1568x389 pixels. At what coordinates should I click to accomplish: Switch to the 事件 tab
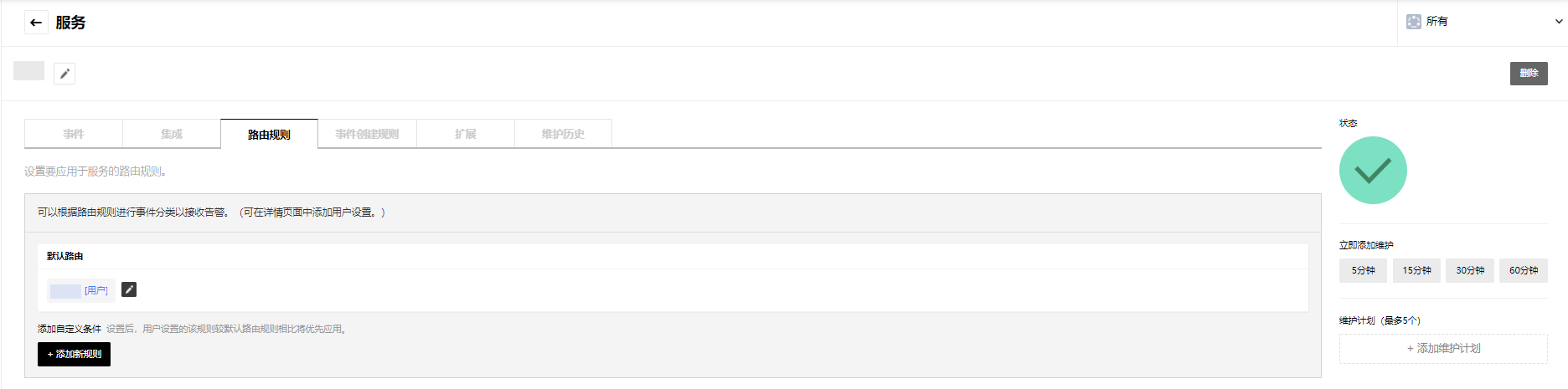[74, 134]
